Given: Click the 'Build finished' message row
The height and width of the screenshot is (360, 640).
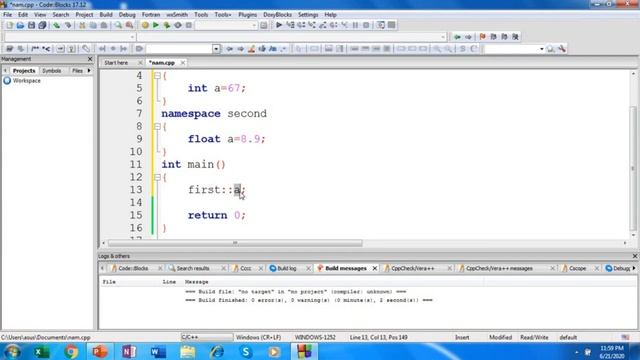Looking at the screenshot, I should 309,300.
